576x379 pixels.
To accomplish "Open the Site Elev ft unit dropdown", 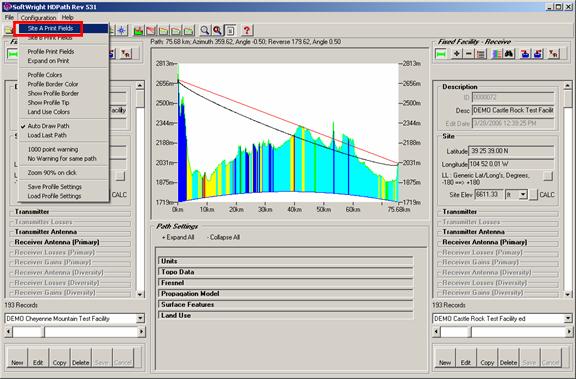I will (523, 195).
